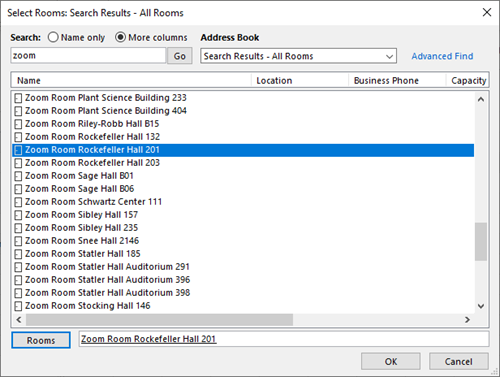Close the Select Rooms dialog
This screenshot has width=500, height=377.
click(x=487, y=12)
